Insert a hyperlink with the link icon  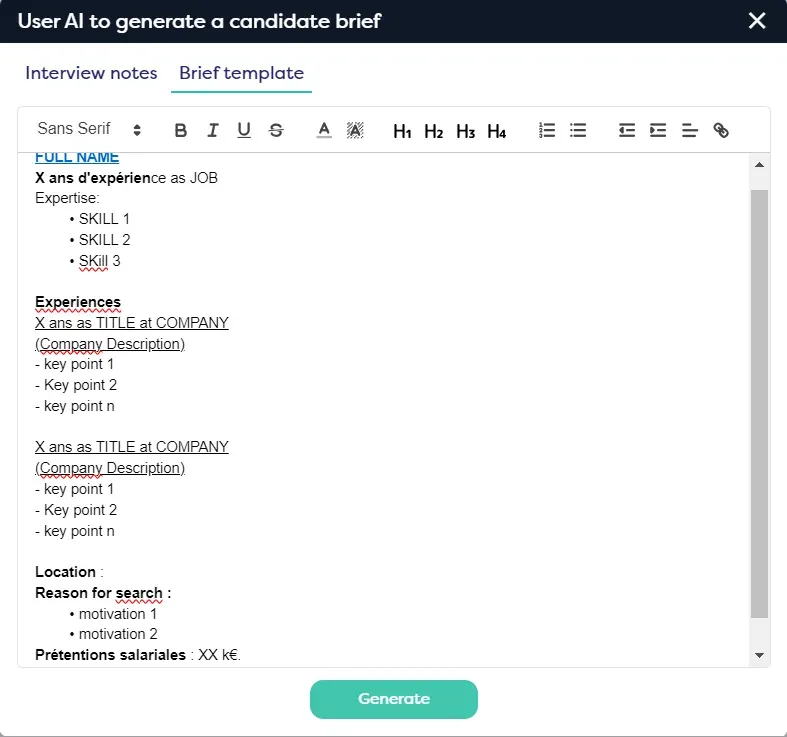(x=722, y=130)
